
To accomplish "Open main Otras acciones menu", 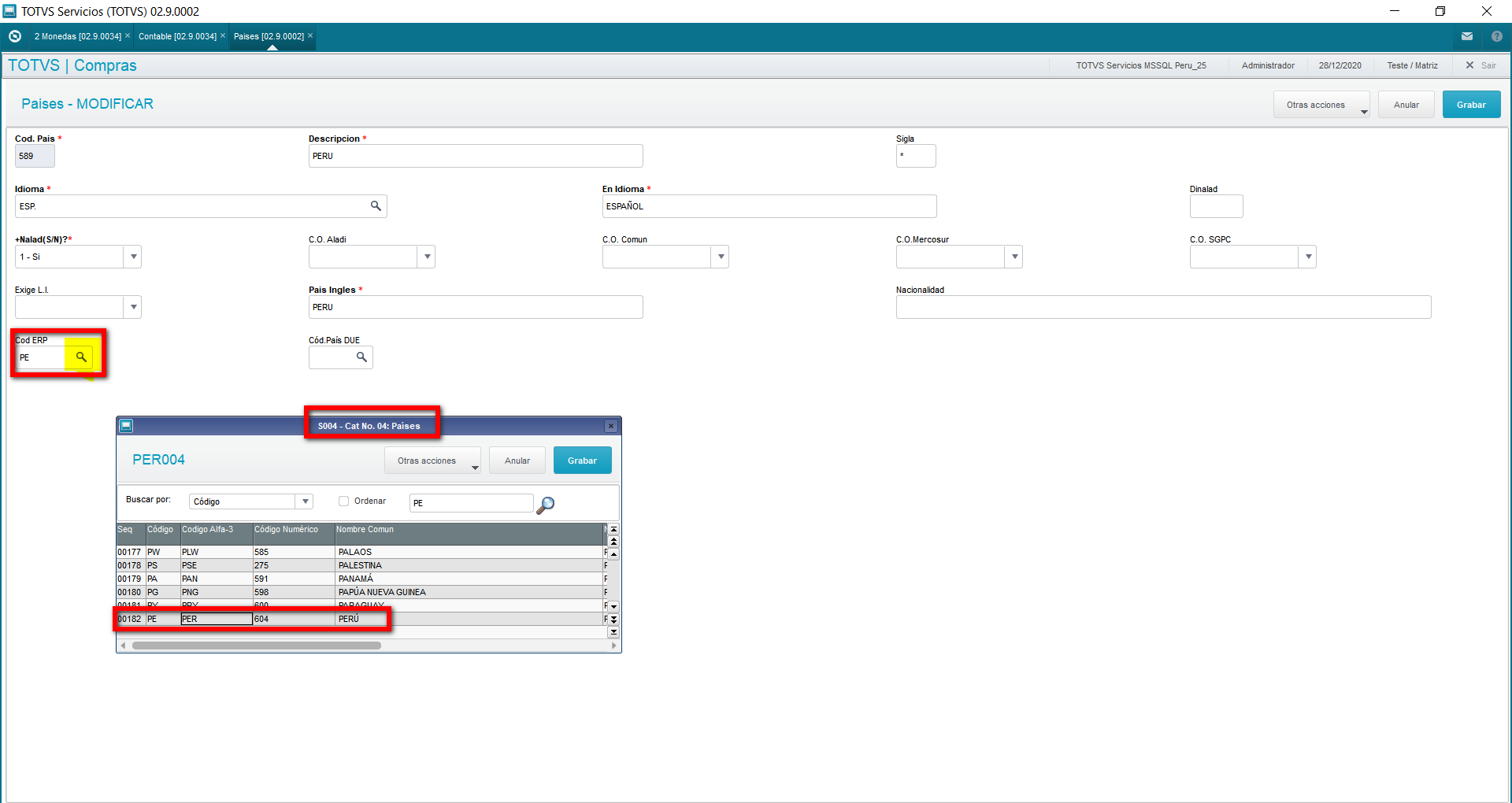I will tap(1321, 105).
